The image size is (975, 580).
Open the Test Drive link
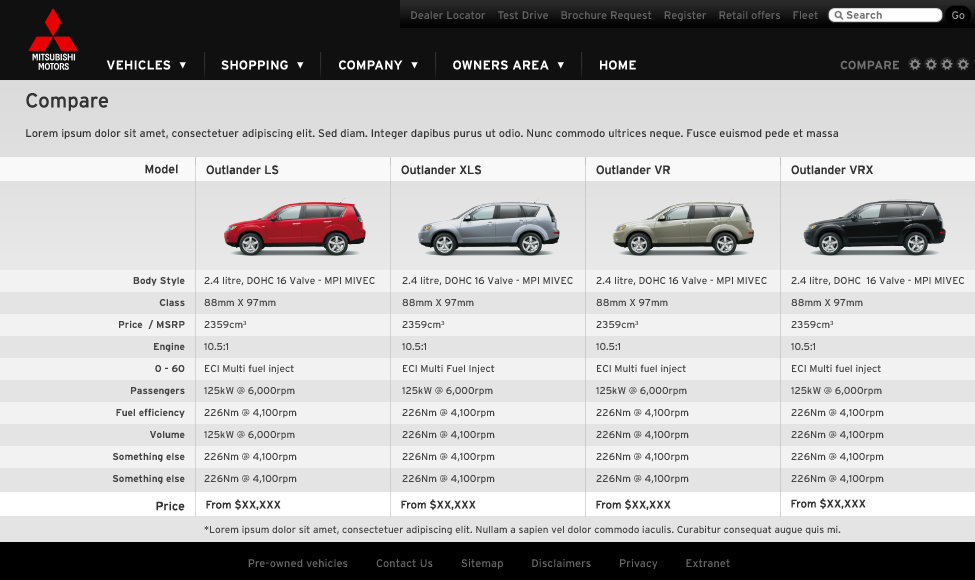coord(523,16)
